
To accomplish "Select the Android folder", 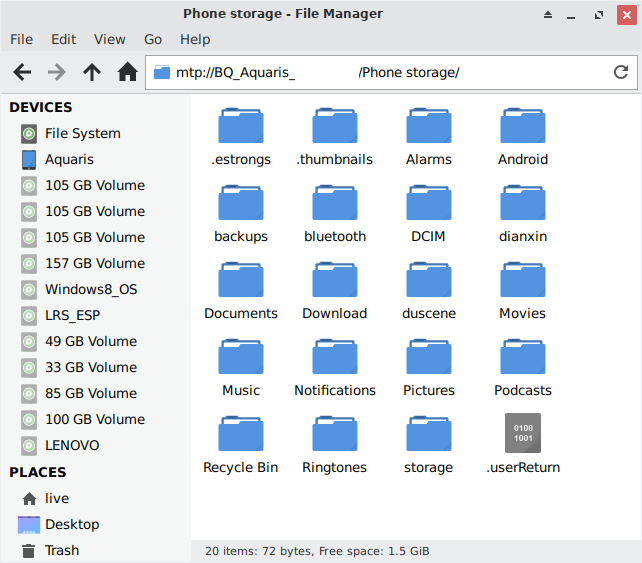I will tap(523, 127).
